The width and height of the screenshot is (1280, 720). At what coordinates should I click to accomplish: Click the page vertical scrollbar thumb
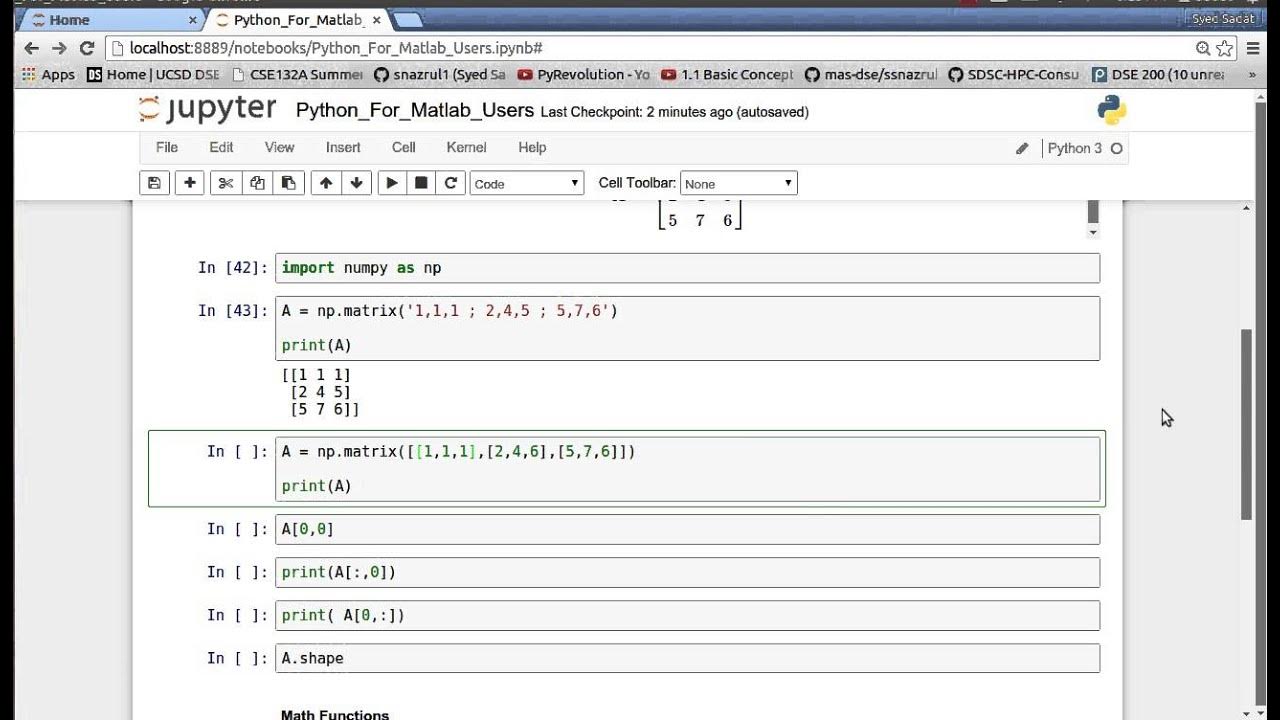tap(1247, 424)
